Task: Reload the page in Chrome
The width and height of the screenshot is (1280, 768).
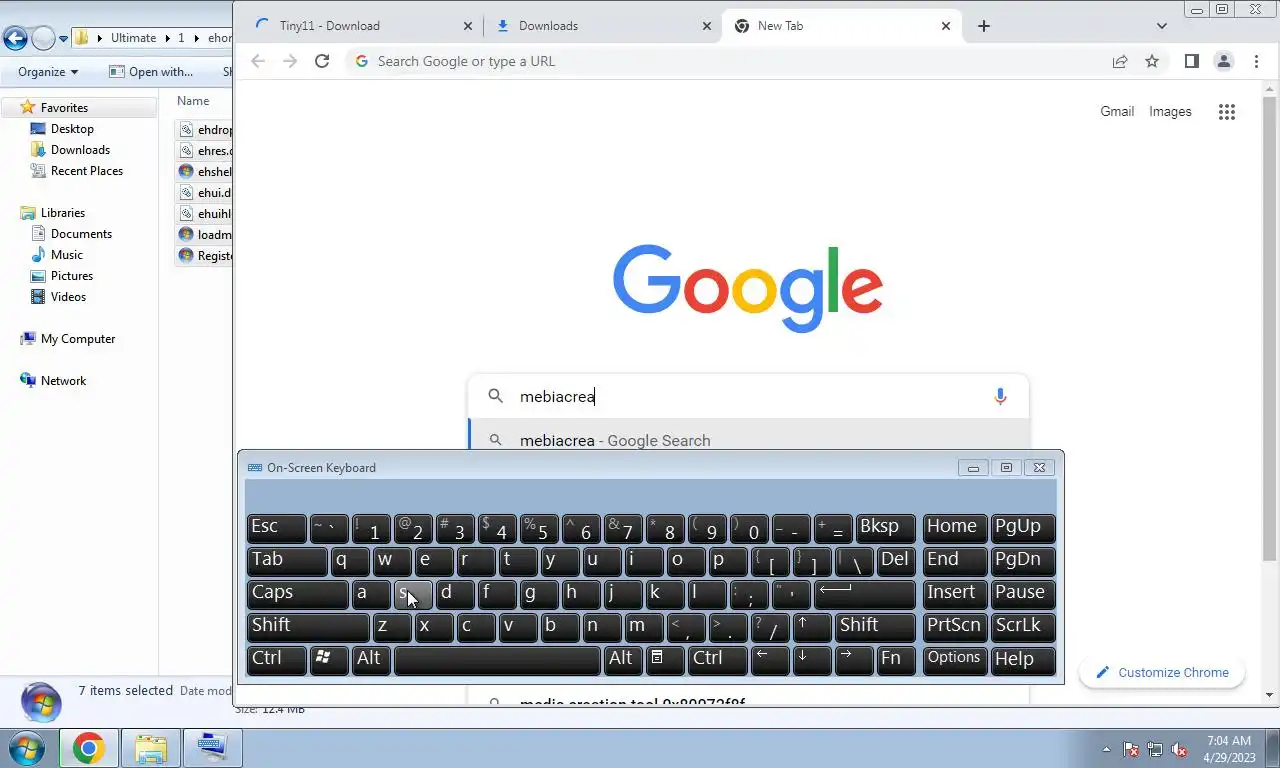Action: pyautogui.click(x=322, y=61)
